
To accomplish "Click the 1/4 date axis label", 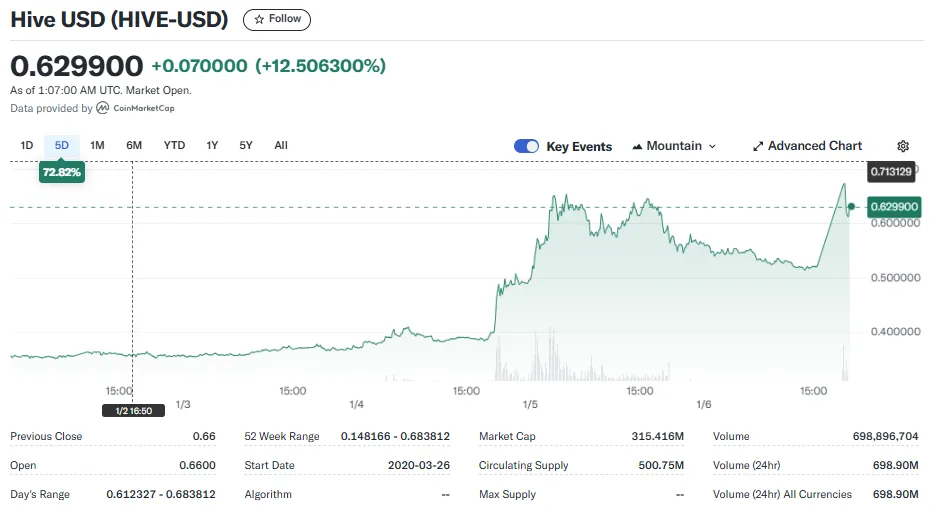I will 356,405.
